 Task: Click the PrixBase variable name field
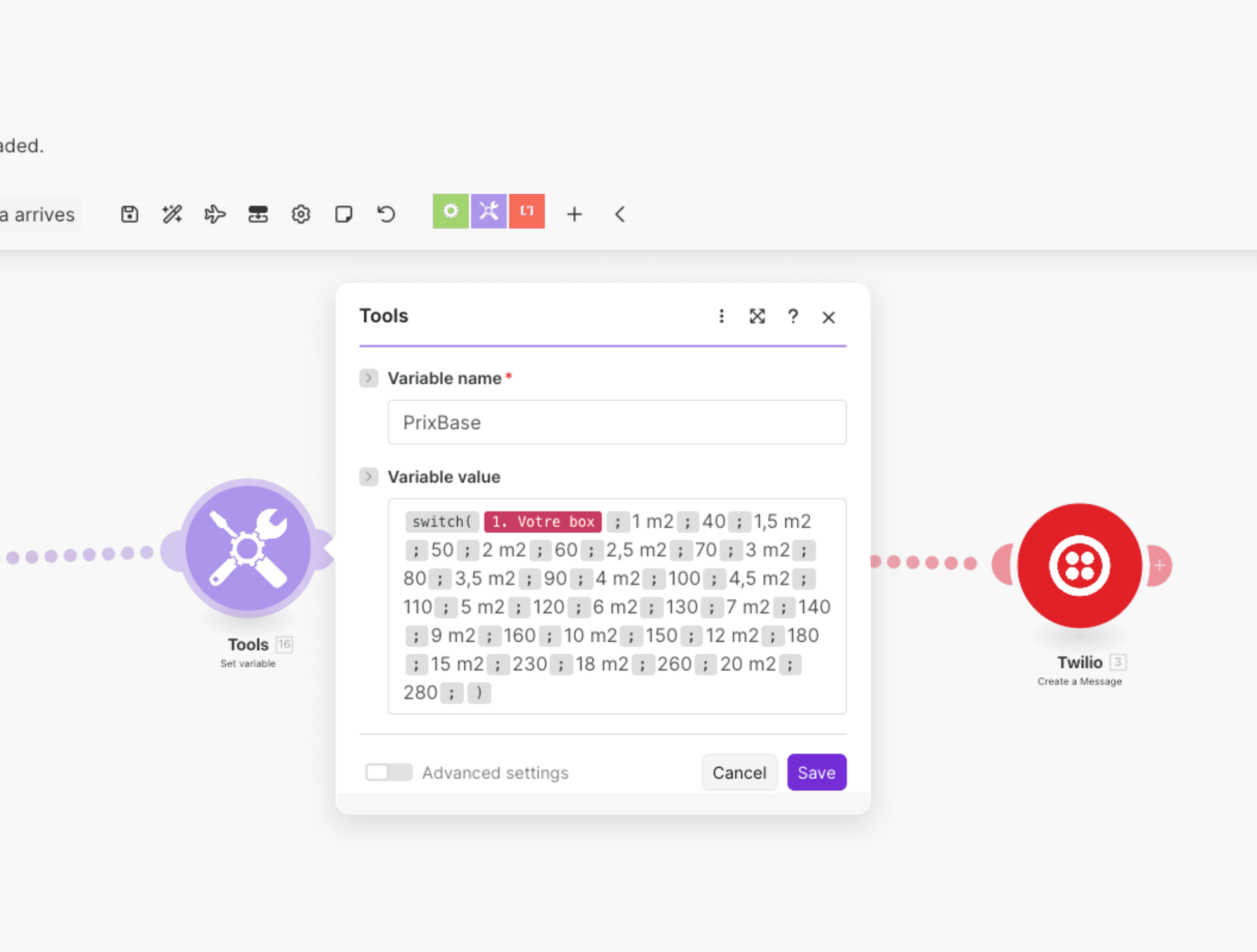(x=617, y=422)
